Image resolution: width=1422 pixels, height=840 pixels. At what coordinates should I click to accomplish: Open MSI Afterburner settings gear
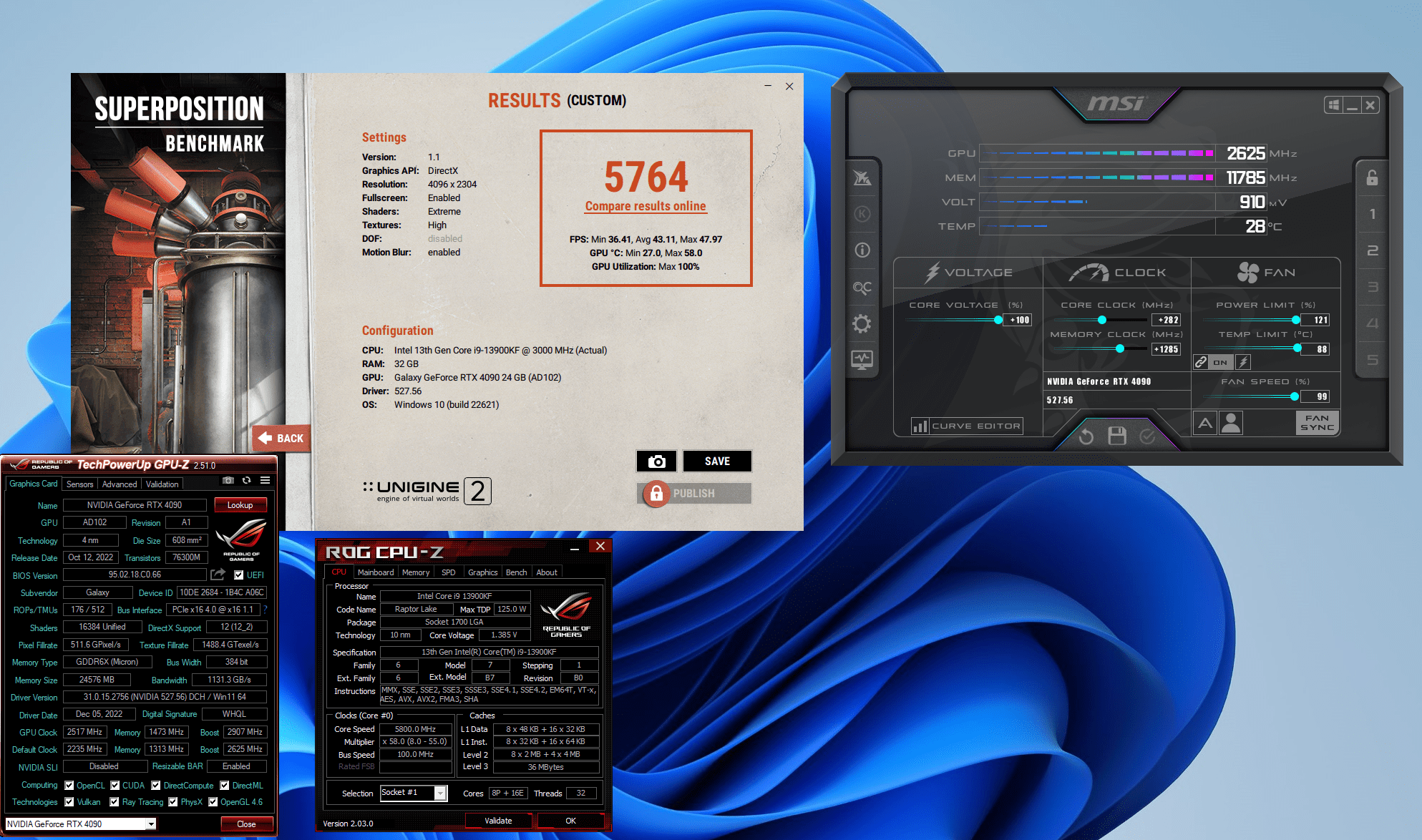pyautogui.click(x=862, y=324)
